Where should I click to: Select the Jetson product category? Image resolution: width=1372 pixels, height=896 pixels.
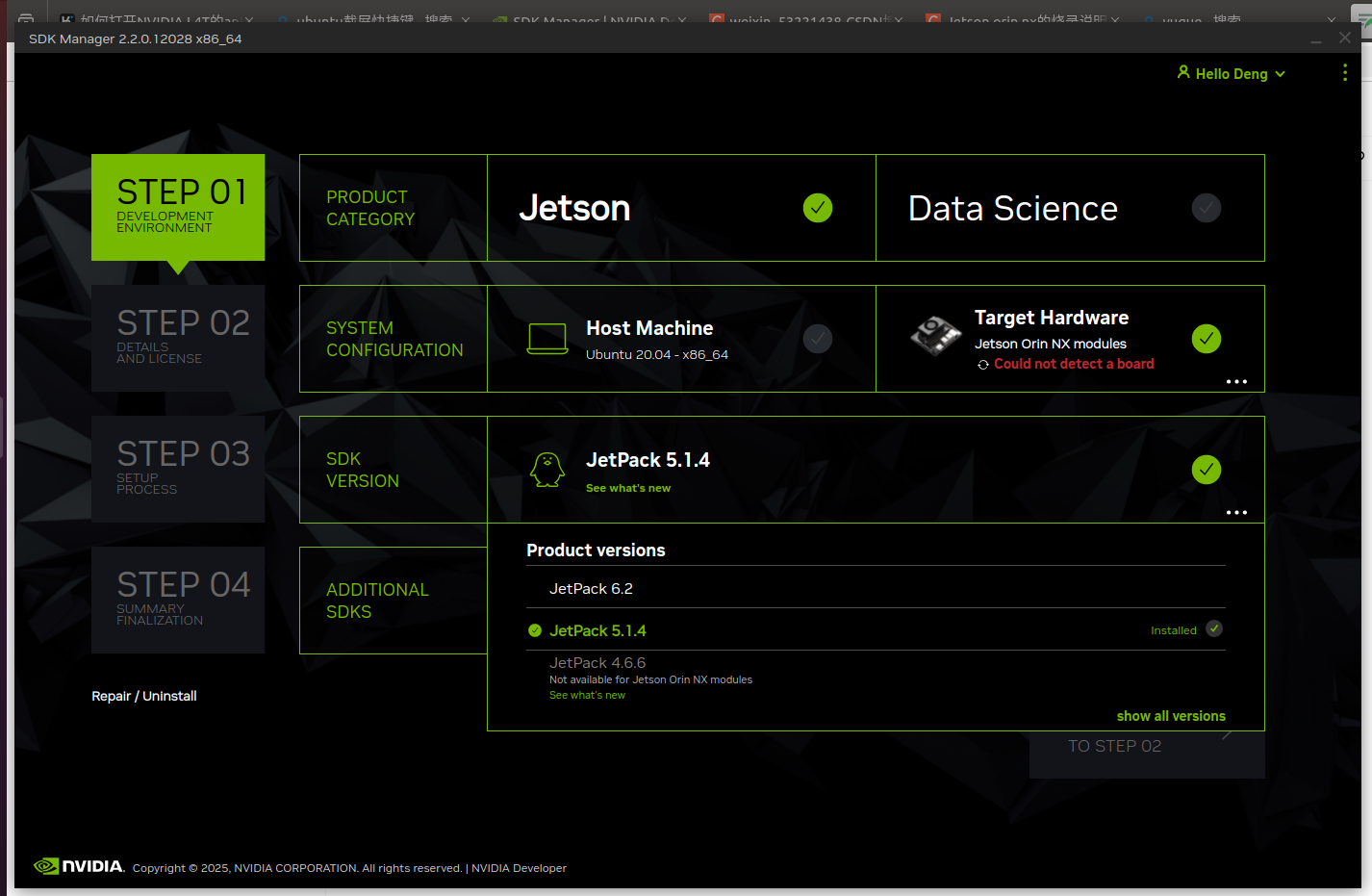coord(681,208)
